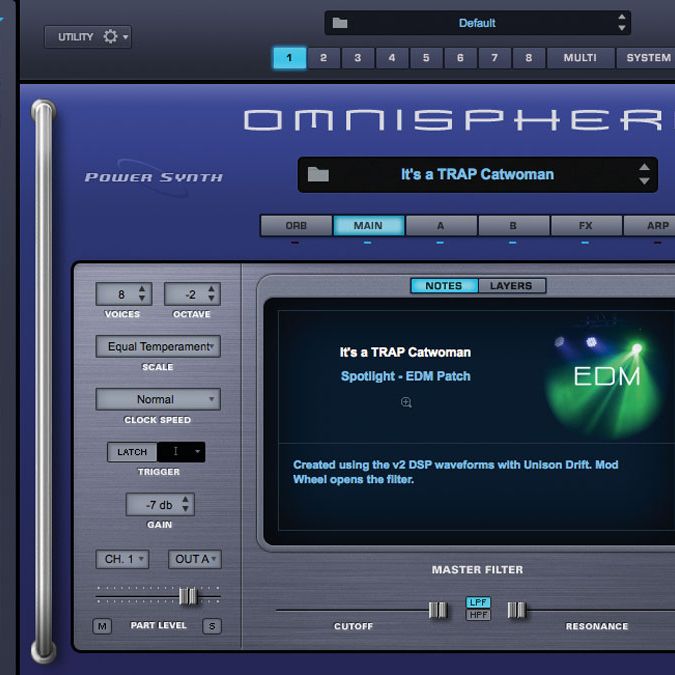Open the CH. 1 MIDI channel dropdown
This screenshot has width=675, height=675.
coord(122,559)
